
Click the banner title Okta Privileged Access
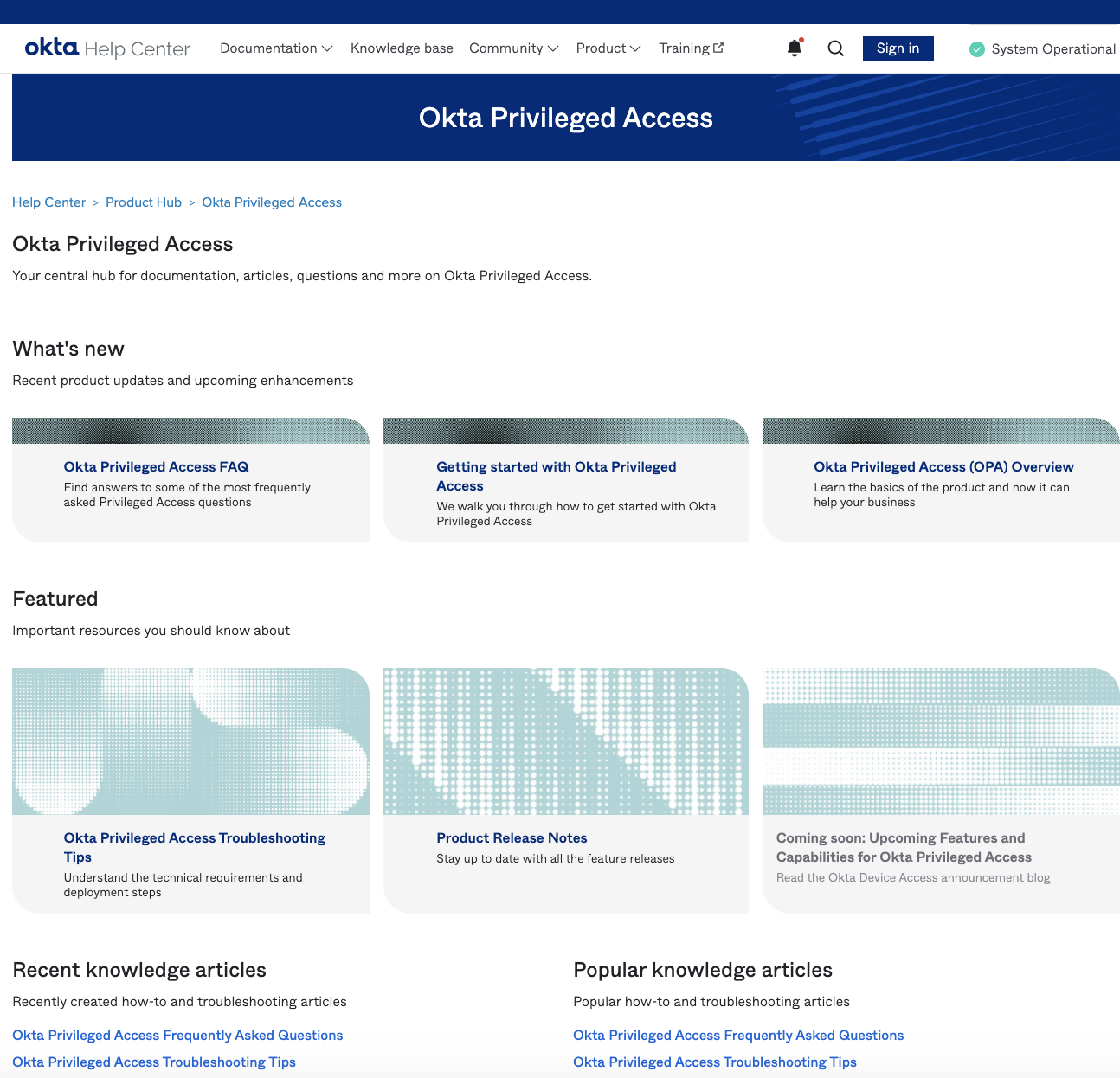pos(566,118)
